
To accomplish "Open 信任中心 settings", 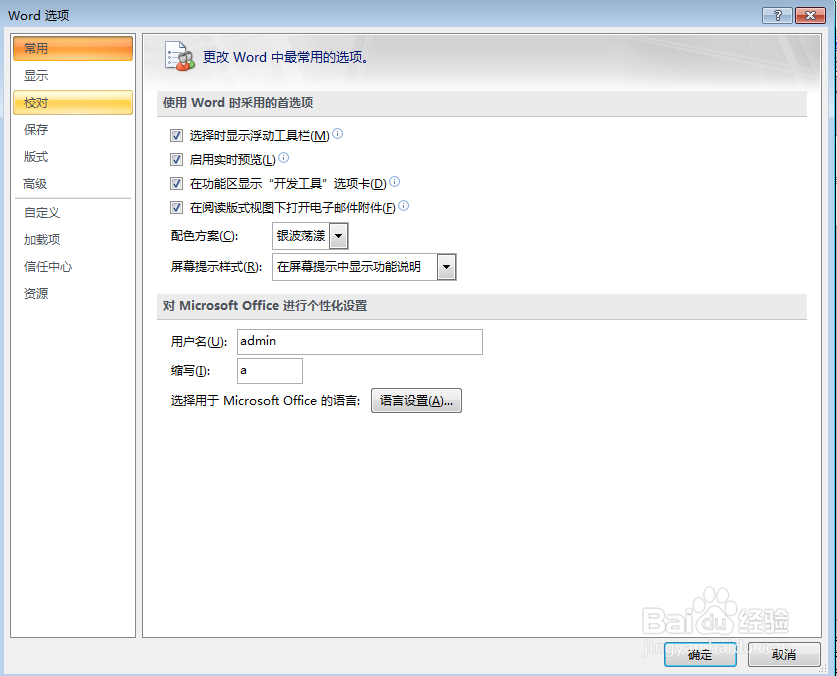I will tap(73, 266).
